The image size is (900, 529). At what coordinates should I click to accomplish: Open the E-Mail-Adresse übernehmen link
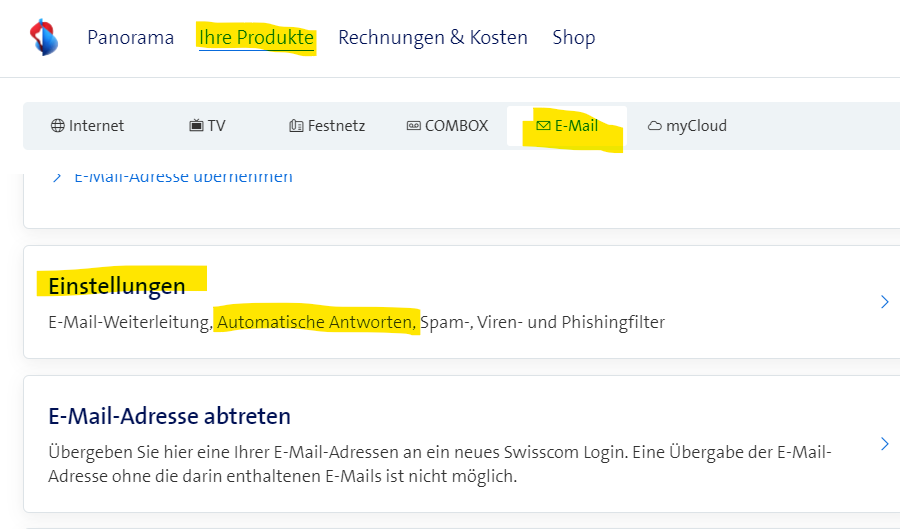183,177
